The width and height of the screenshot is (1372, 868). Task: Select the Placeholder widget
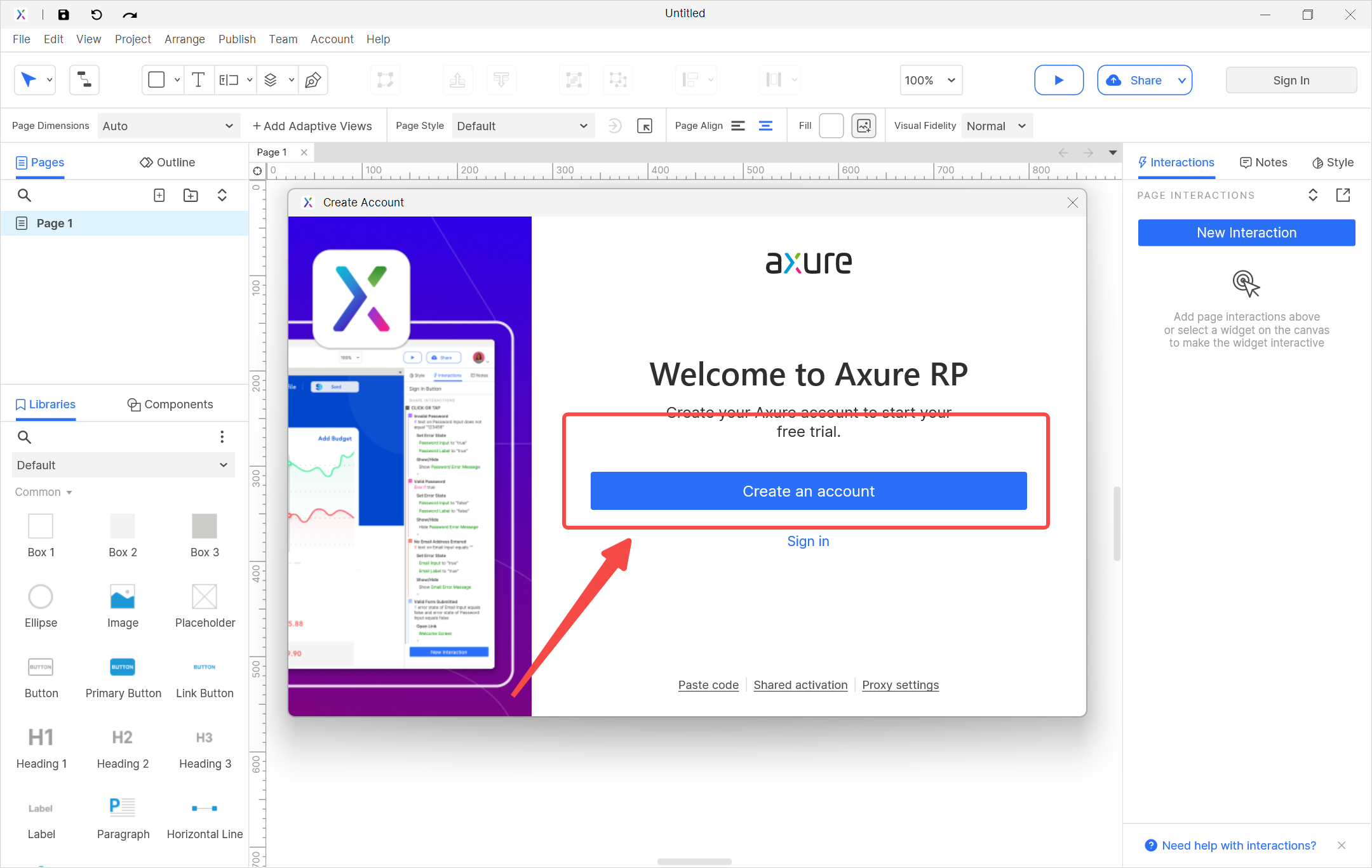[x=205, y=606]
